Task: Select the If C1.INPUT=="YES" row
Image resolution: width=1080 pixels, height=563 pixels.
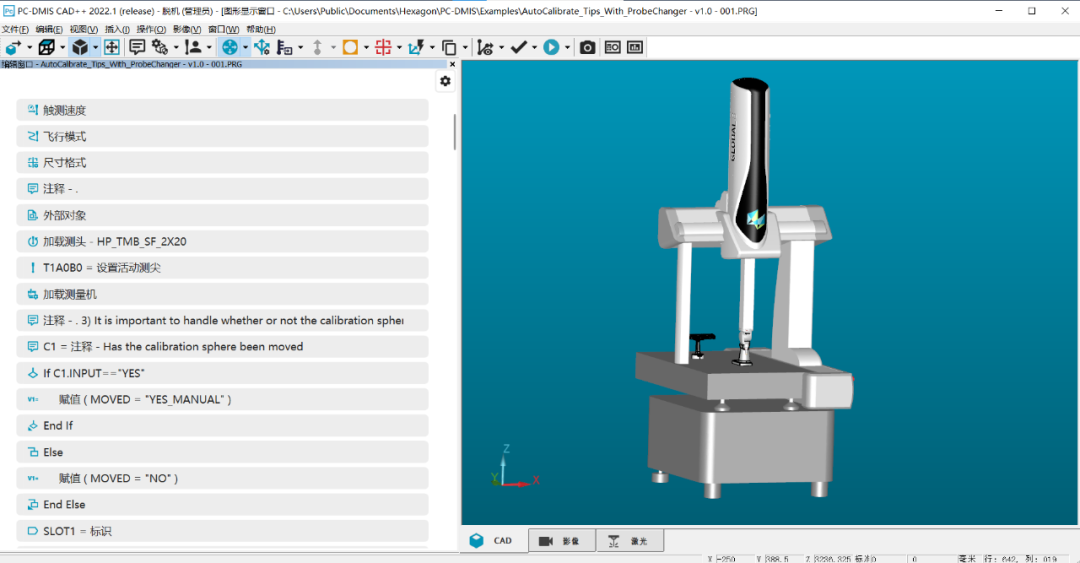Action: click(222, 373)
